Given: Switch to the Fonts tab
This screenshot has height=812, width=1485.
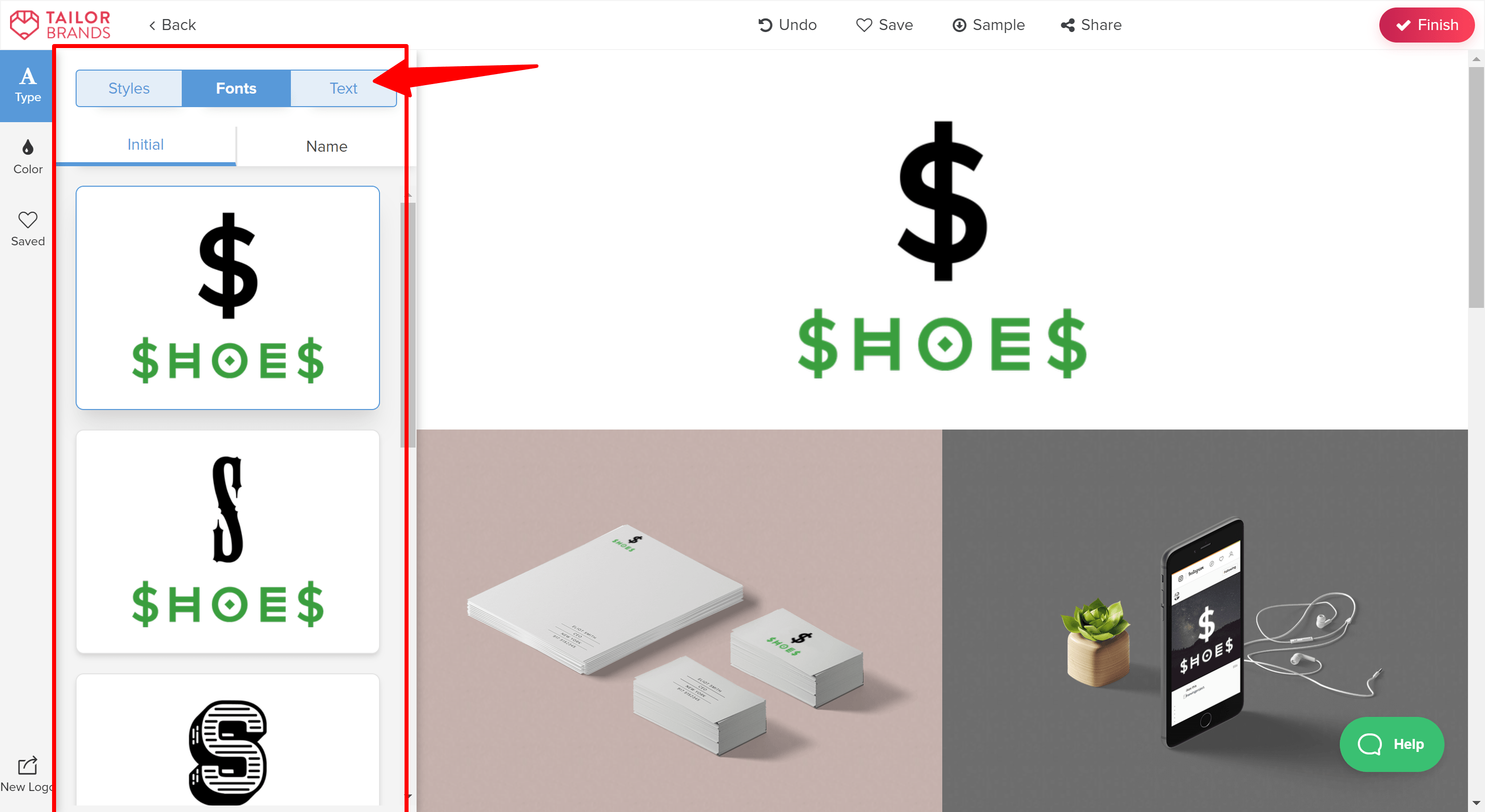Looking at the screenshot, I should [235, 89].
